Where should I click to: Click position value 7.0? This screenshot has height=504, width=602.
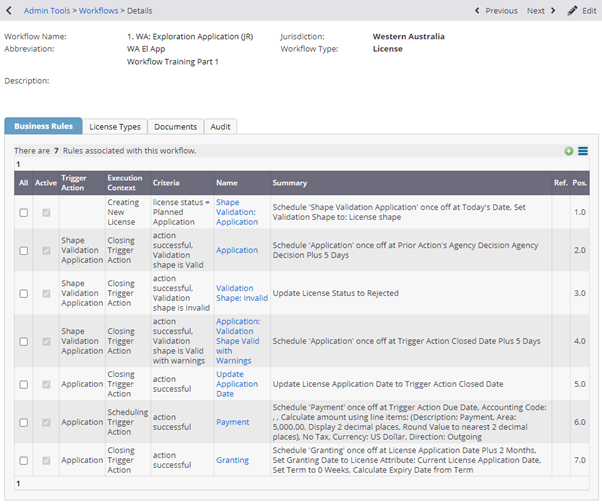(580, 460)
